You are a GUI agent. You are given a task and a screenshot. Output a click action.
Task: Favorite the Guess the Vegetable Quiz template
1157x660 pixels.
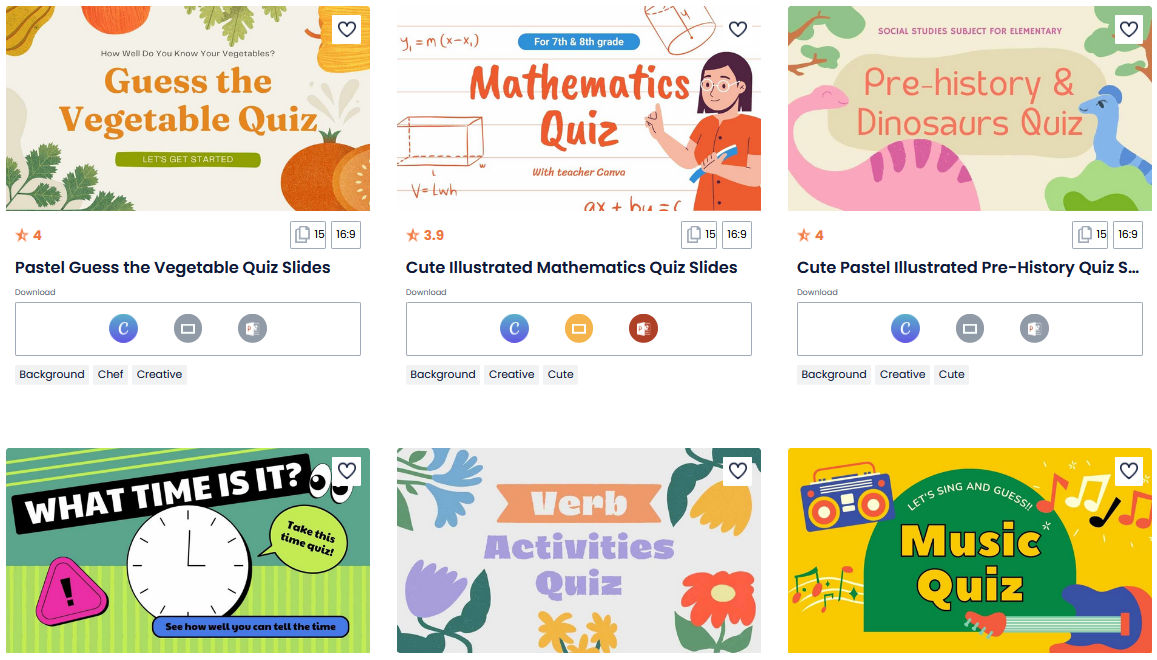pos(347,30)
